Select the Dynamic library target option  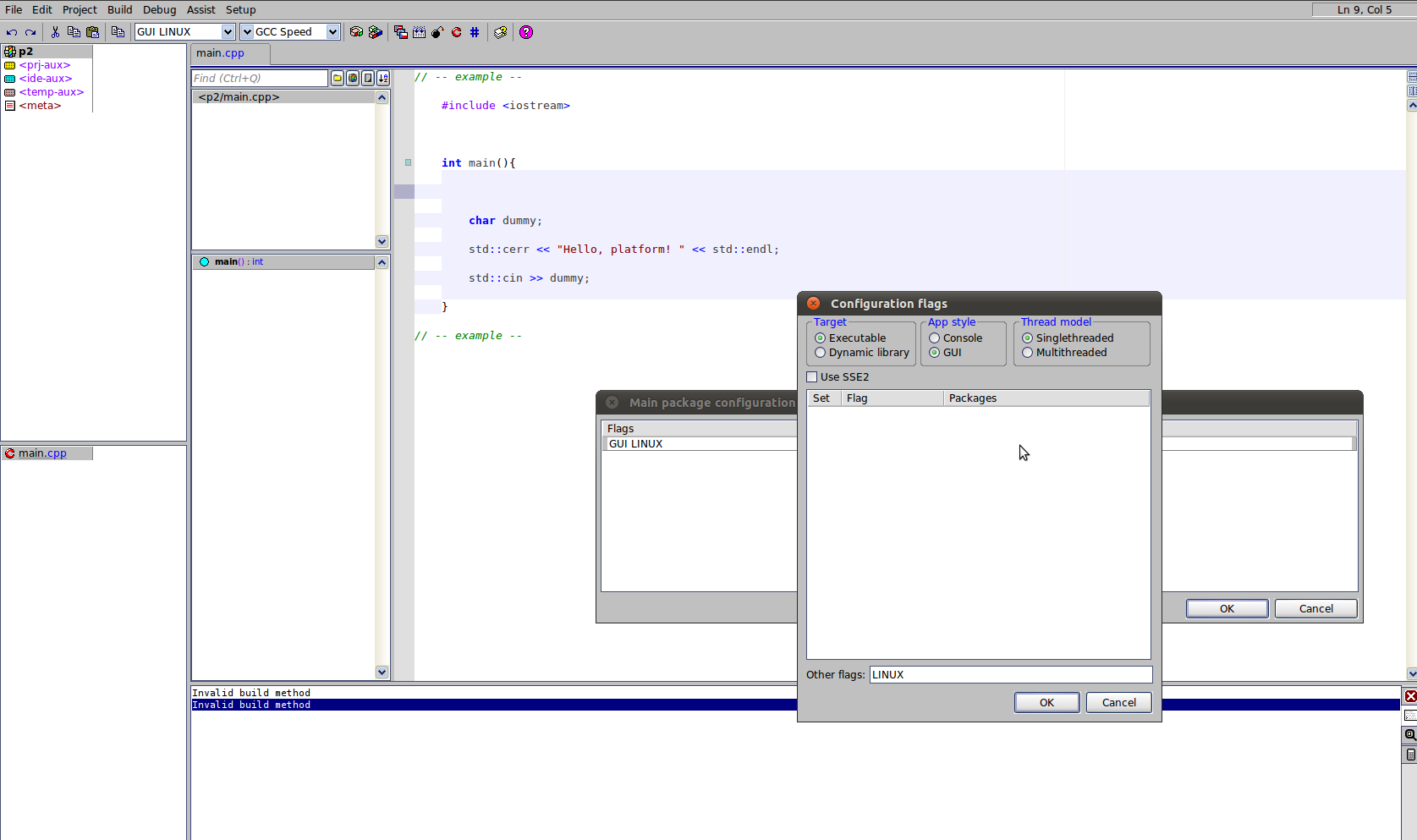pos(820,353)
